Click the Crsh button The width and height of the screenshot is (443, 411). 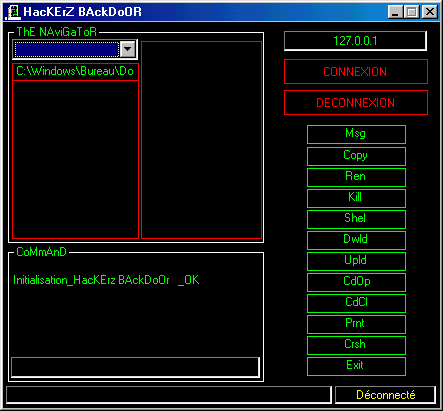tap(356, 345)
